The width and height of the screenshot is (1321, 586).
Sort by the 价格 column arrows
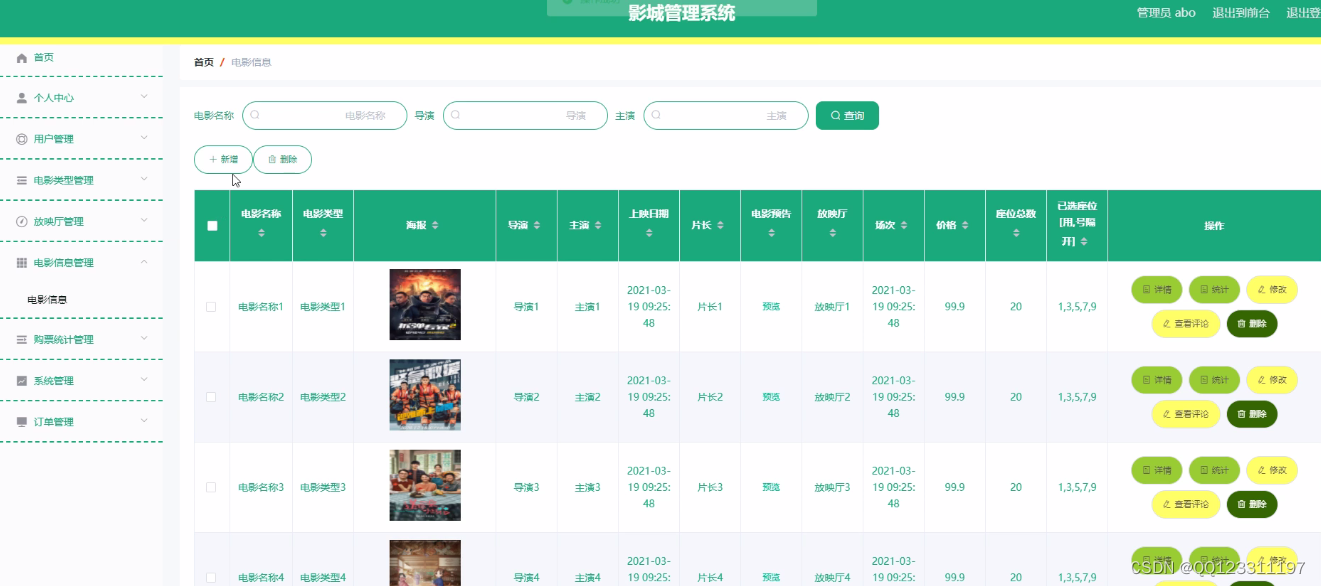point(965,226)
